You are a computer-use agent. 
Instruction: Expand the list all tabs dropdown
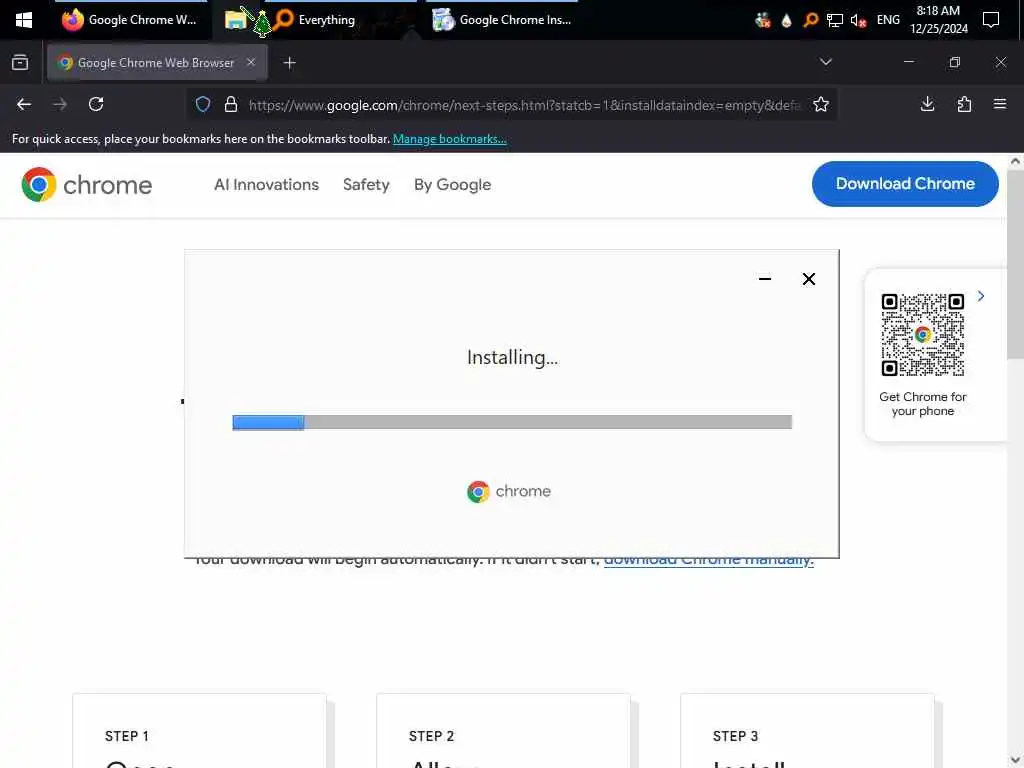click(x=825, y=62)
